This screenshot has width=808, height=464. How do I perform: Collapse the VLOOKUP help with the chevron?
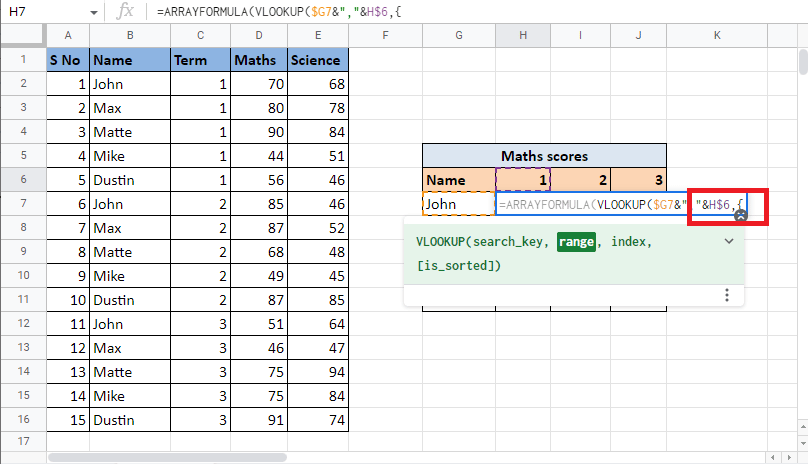click(x=729, y=241)
